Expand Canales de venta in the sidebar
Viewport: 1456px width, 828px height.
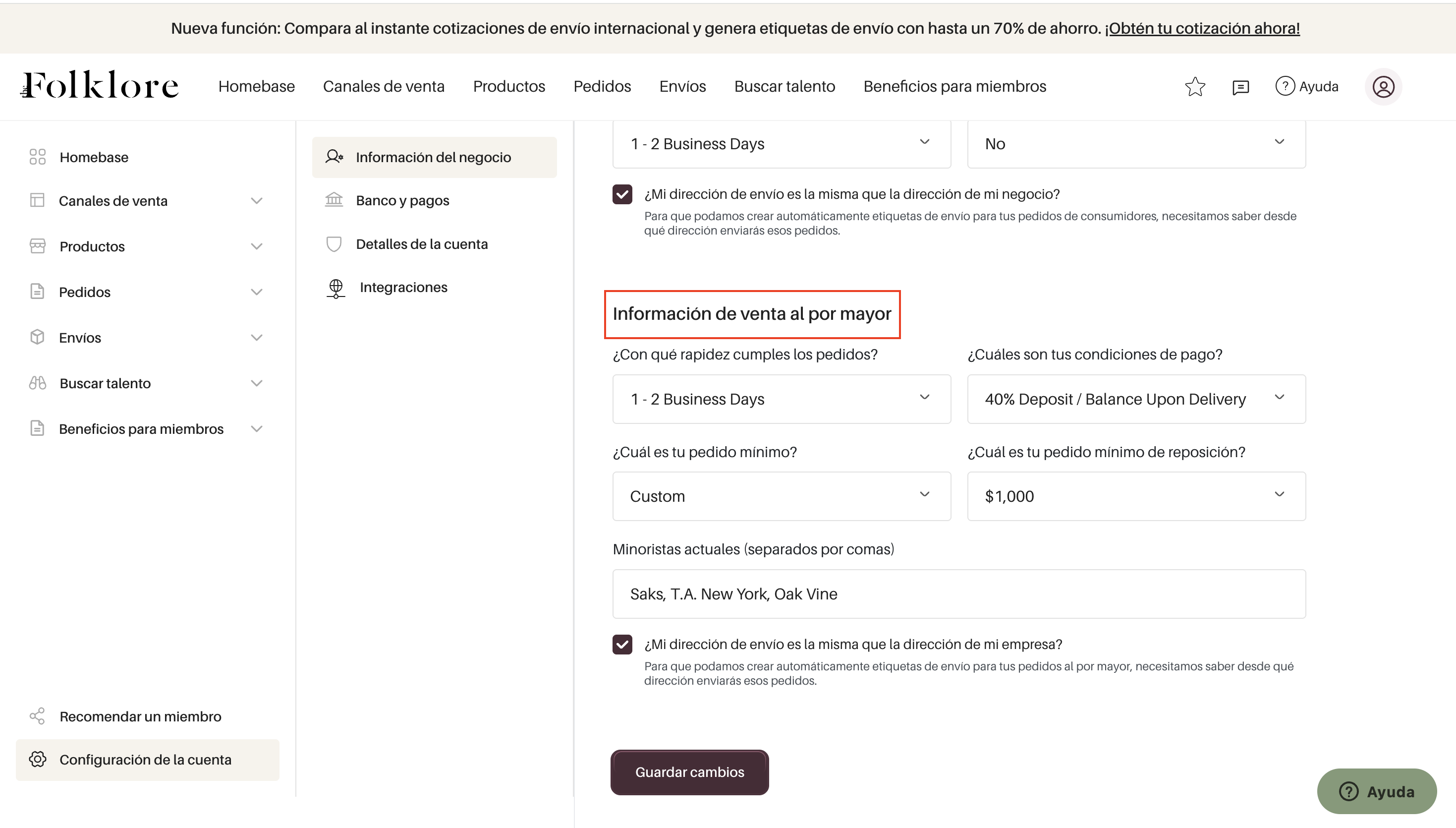click(x=256, y=201)
